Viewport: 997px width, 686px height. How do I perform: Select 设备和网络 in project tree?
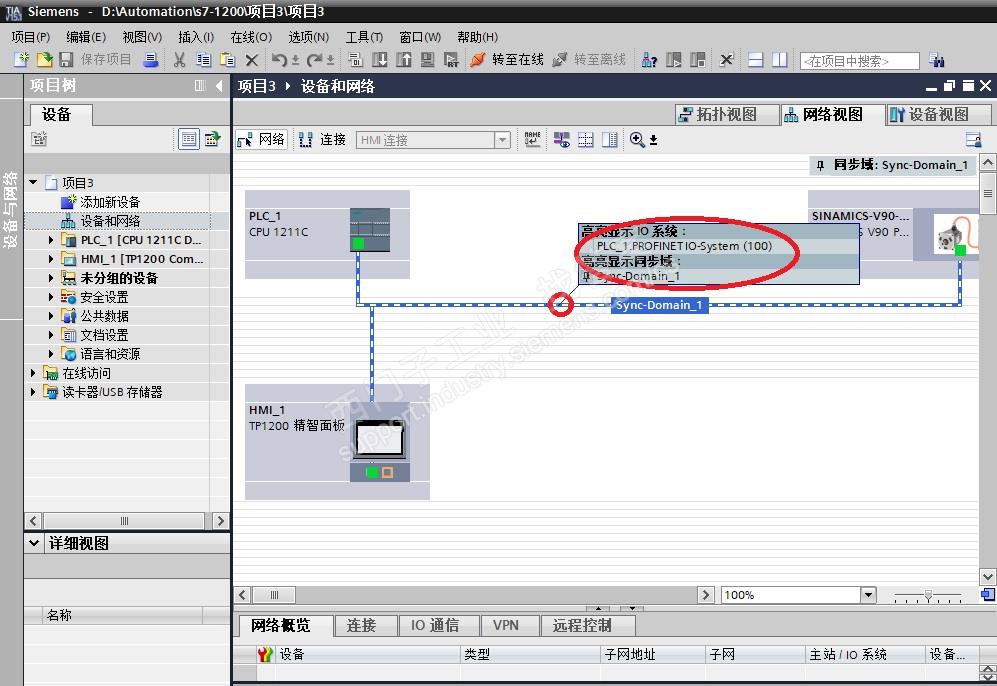(109, 221)
